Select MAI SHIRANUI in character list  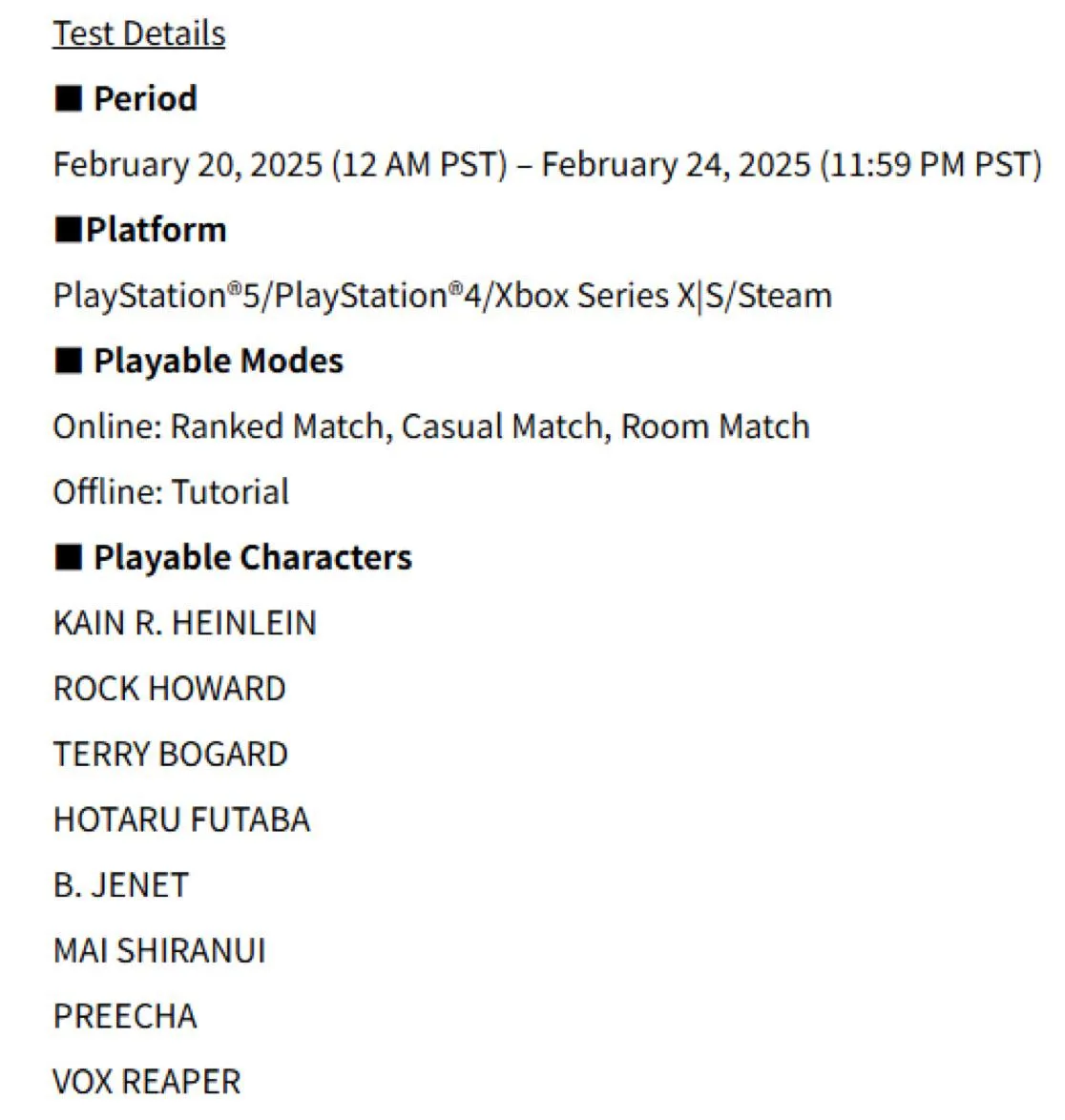159,951
